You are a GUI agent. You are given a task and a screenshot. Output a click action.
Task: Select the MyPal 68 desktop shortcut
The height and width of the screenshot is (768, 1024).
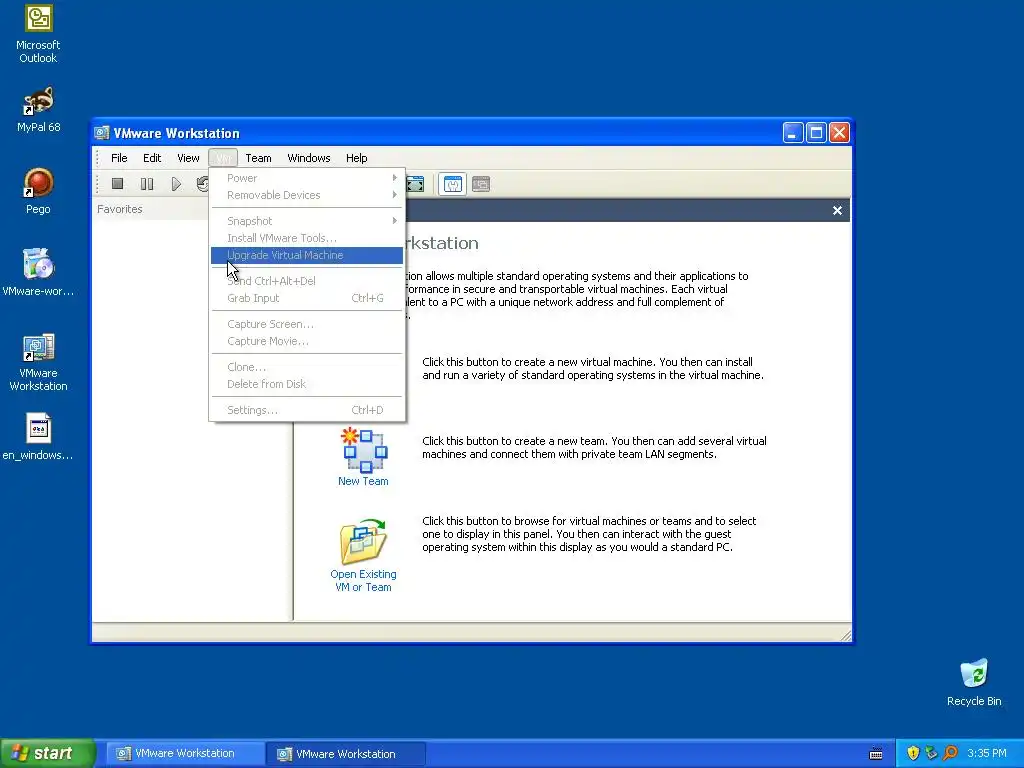39,101
